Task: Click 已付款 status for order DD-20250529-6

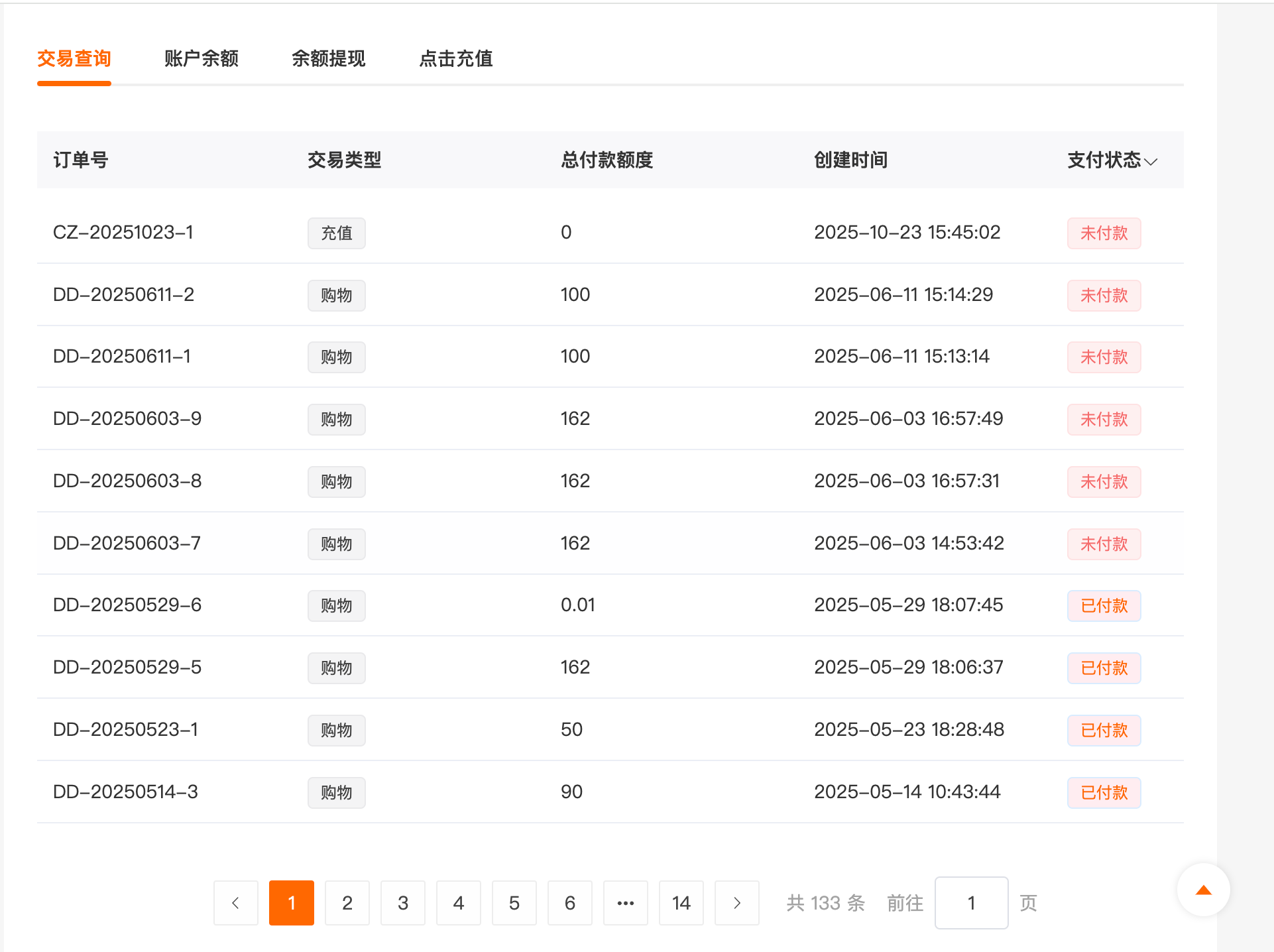Action: [x=1104, y=605]
